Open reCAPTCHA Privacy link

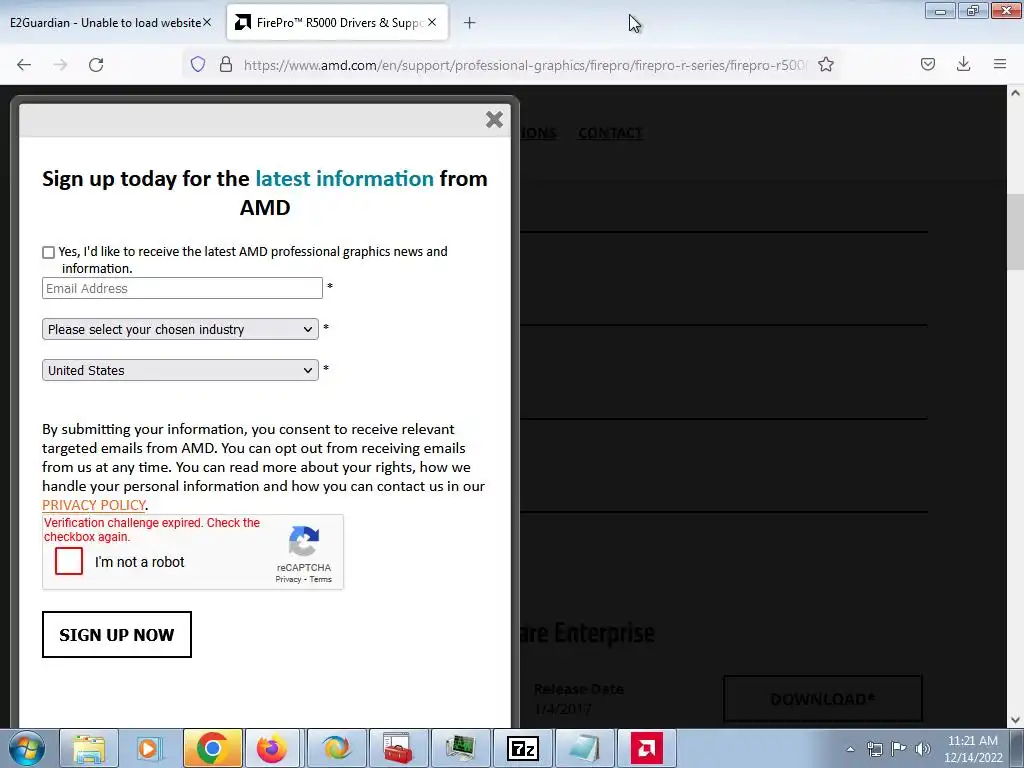tap(288, 579)
